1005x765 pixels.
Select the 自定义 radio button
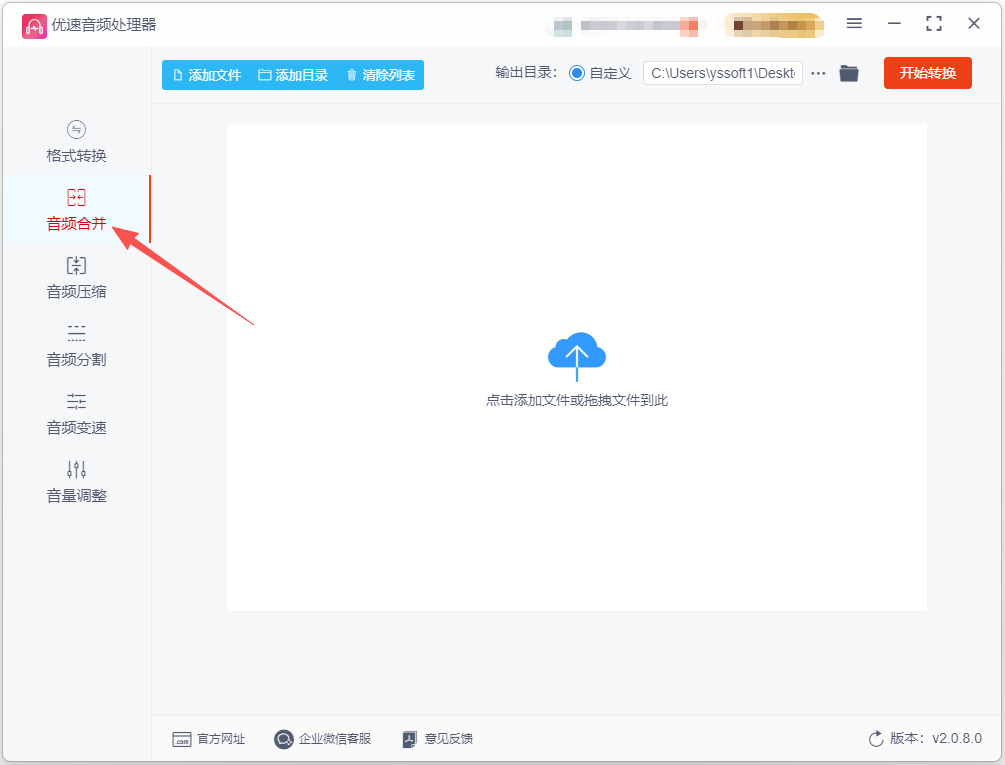click(x=577, y=74)
